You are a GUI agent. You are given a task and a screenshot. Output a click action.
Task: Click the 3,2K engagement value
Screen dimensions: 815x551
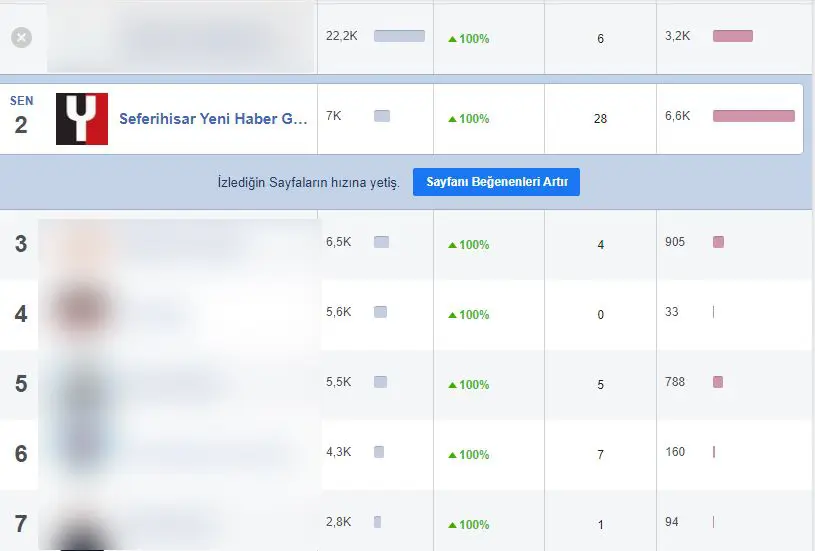point(678,36)
